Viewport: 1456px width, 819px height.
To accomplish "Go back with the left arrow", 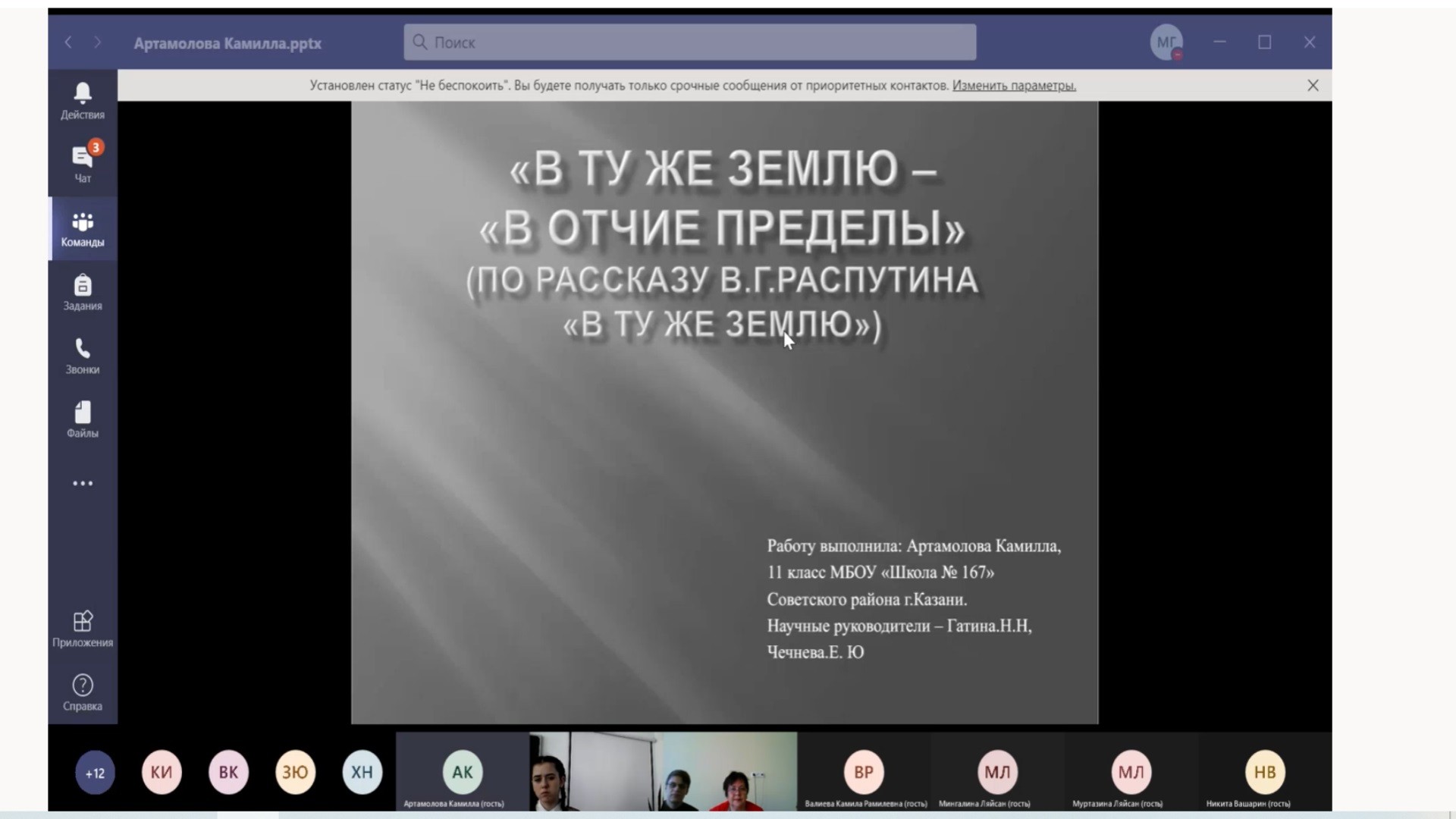I will point(68,42).
